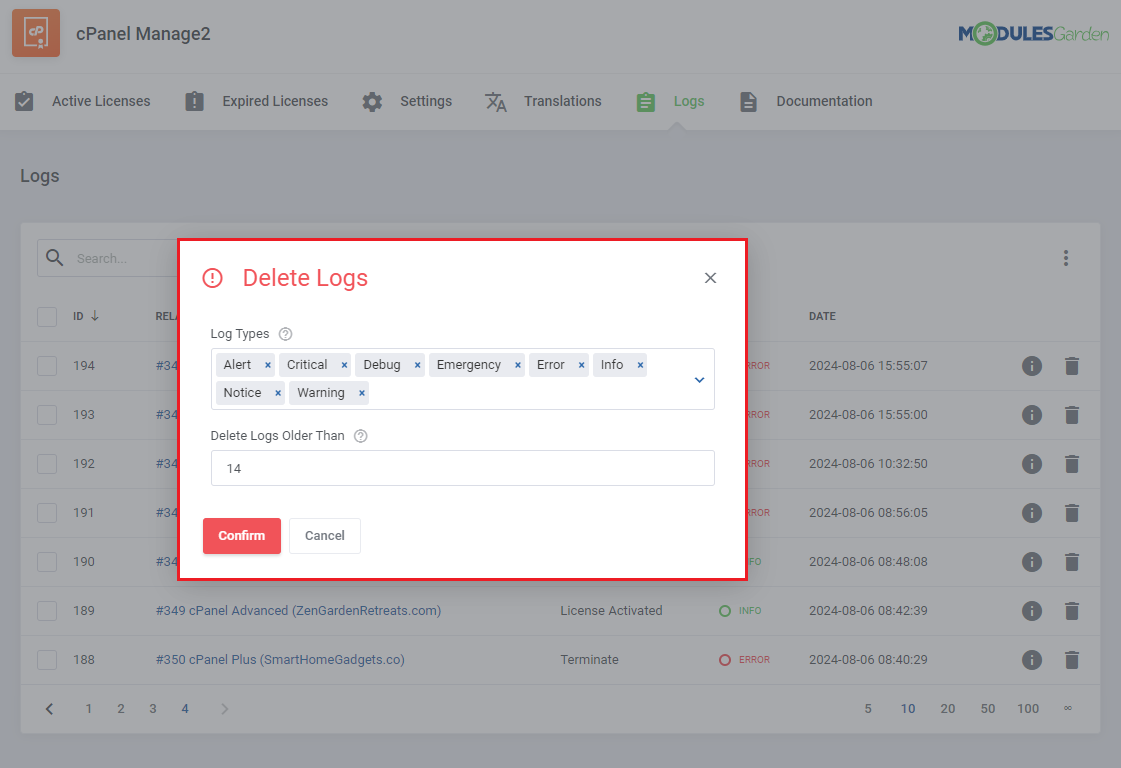Delete log 188 with trash icon
This screenshot has width=1121, height=768.
pos(1072,660)
